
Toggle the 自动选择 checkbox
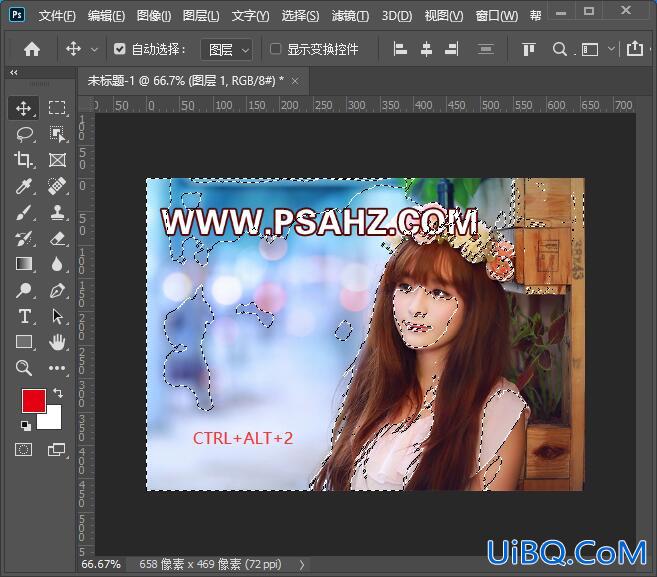(x=119, y=49)
